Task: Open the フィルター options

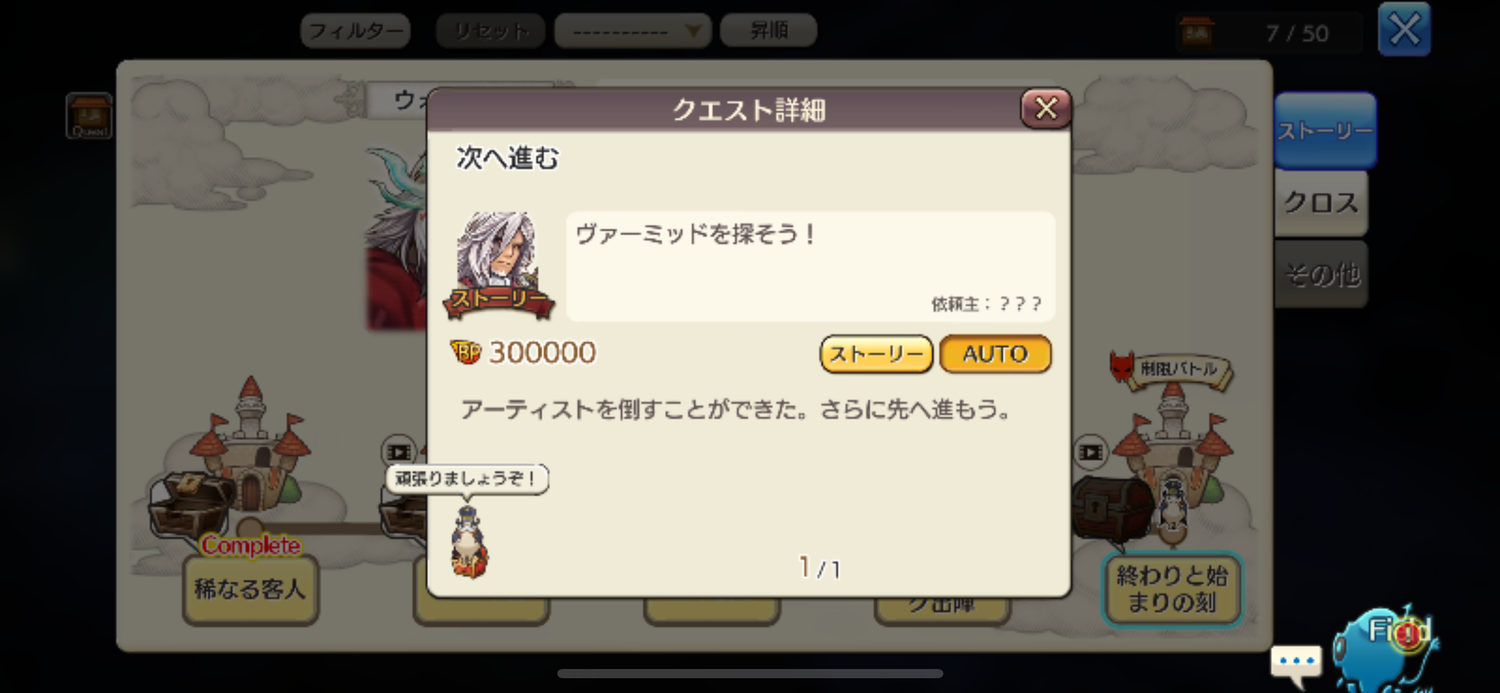Action: pyautogui.click(x=356, y=31)
